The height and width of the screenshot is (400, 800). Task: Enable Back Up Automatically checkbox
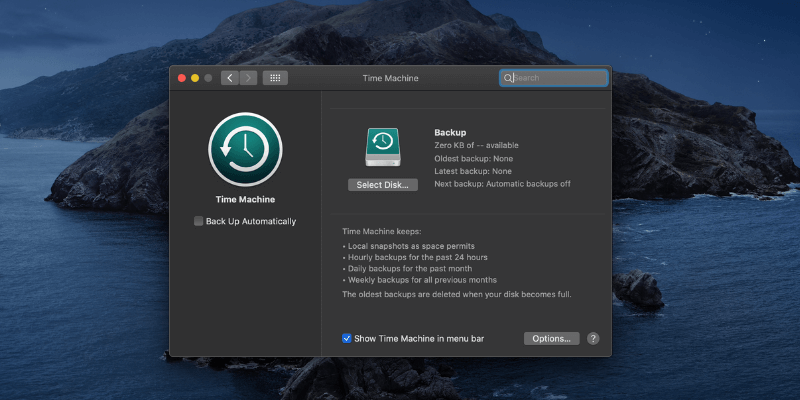(199, 221)
